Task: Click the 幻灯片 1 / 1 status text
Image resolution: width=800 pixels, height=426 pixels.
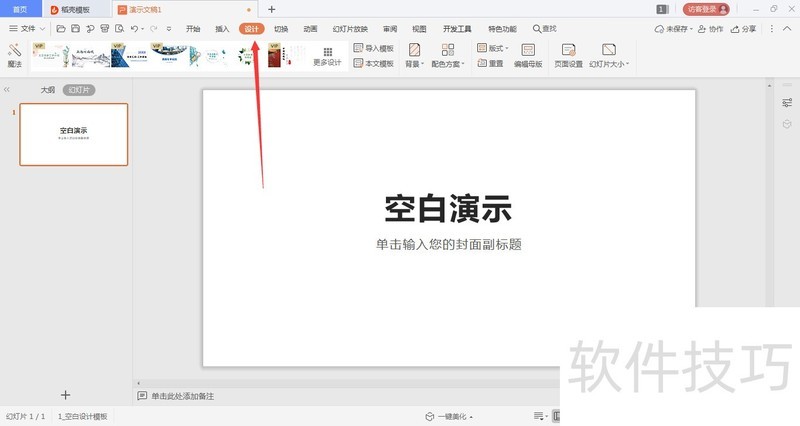Action: coord(26,416)
